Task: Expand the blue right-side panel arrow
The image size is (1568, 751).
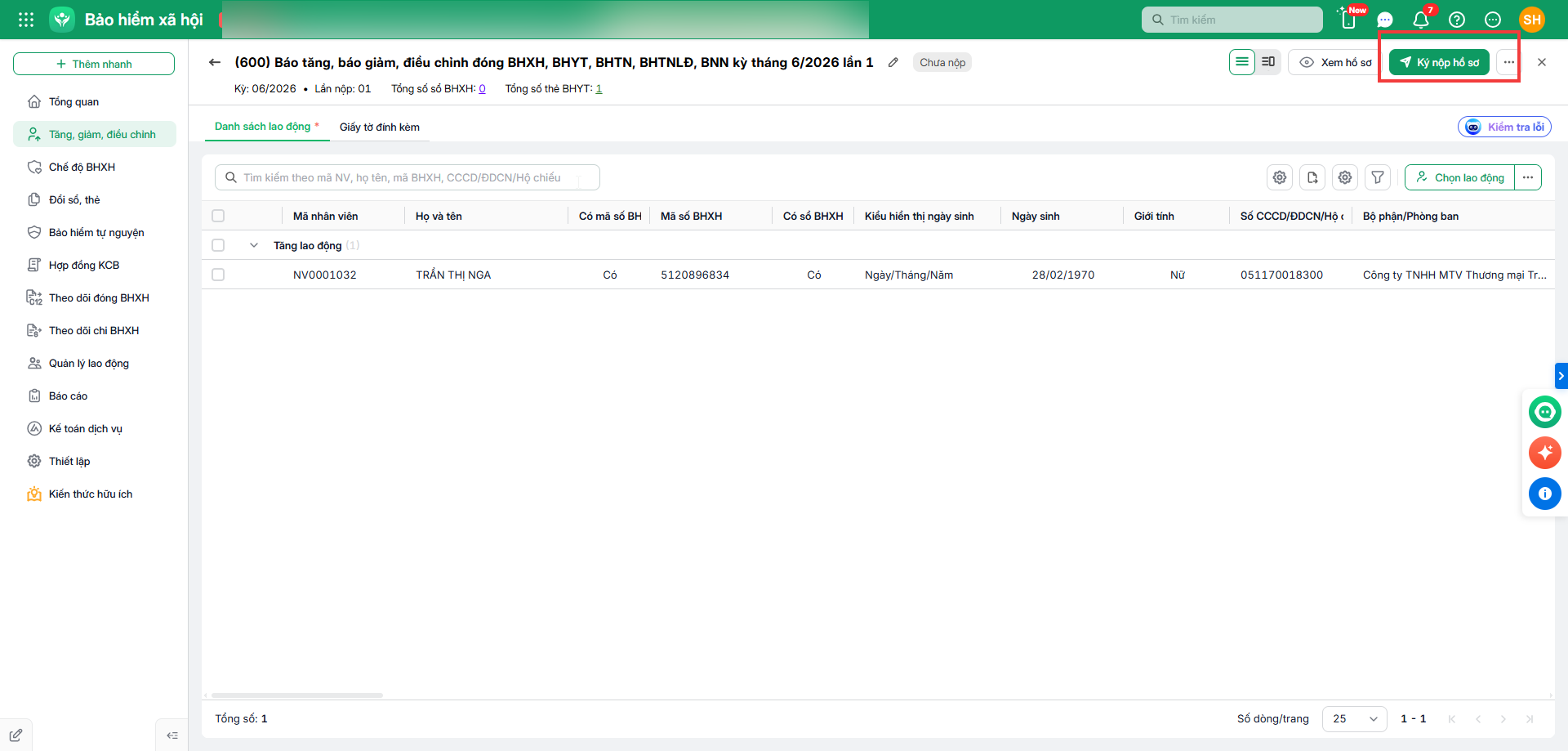Action: (x=1561, y=376)
